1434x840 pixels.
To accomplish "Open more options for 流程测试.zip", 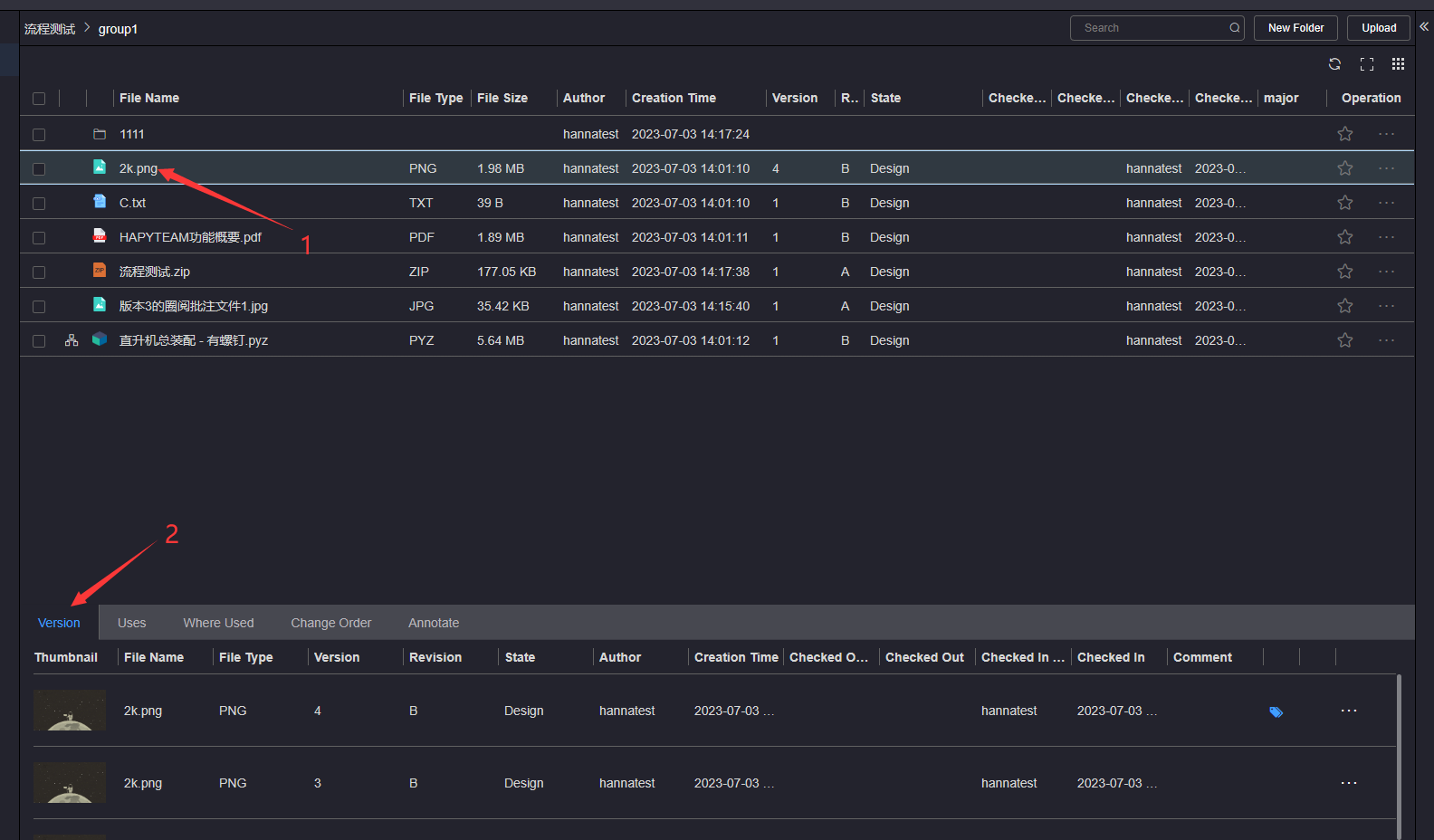I will pos(1386,272).
